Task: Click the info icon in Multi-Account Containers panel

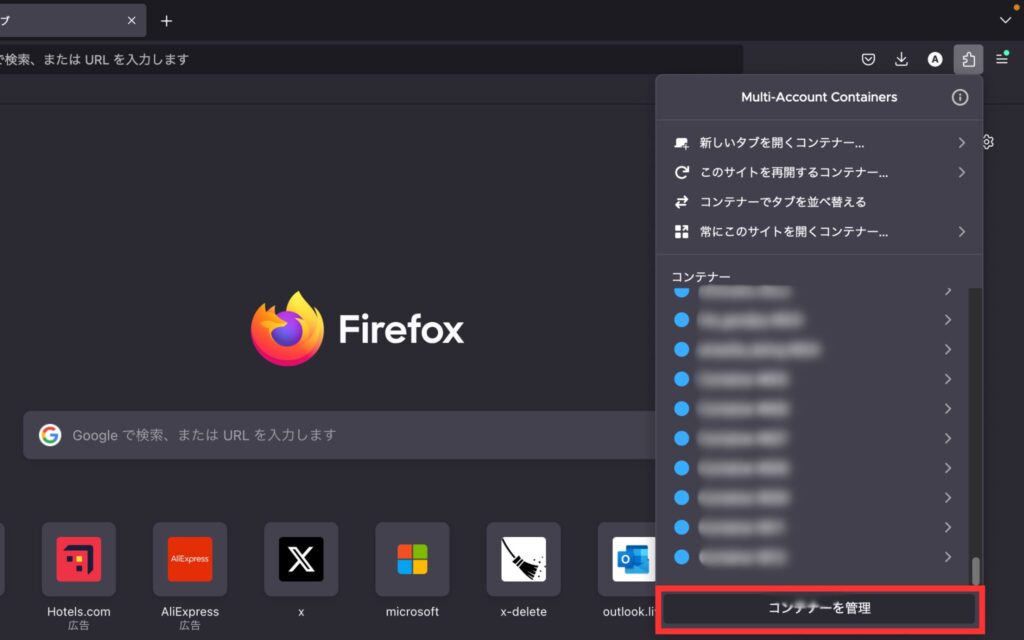Action: [960, 97]
